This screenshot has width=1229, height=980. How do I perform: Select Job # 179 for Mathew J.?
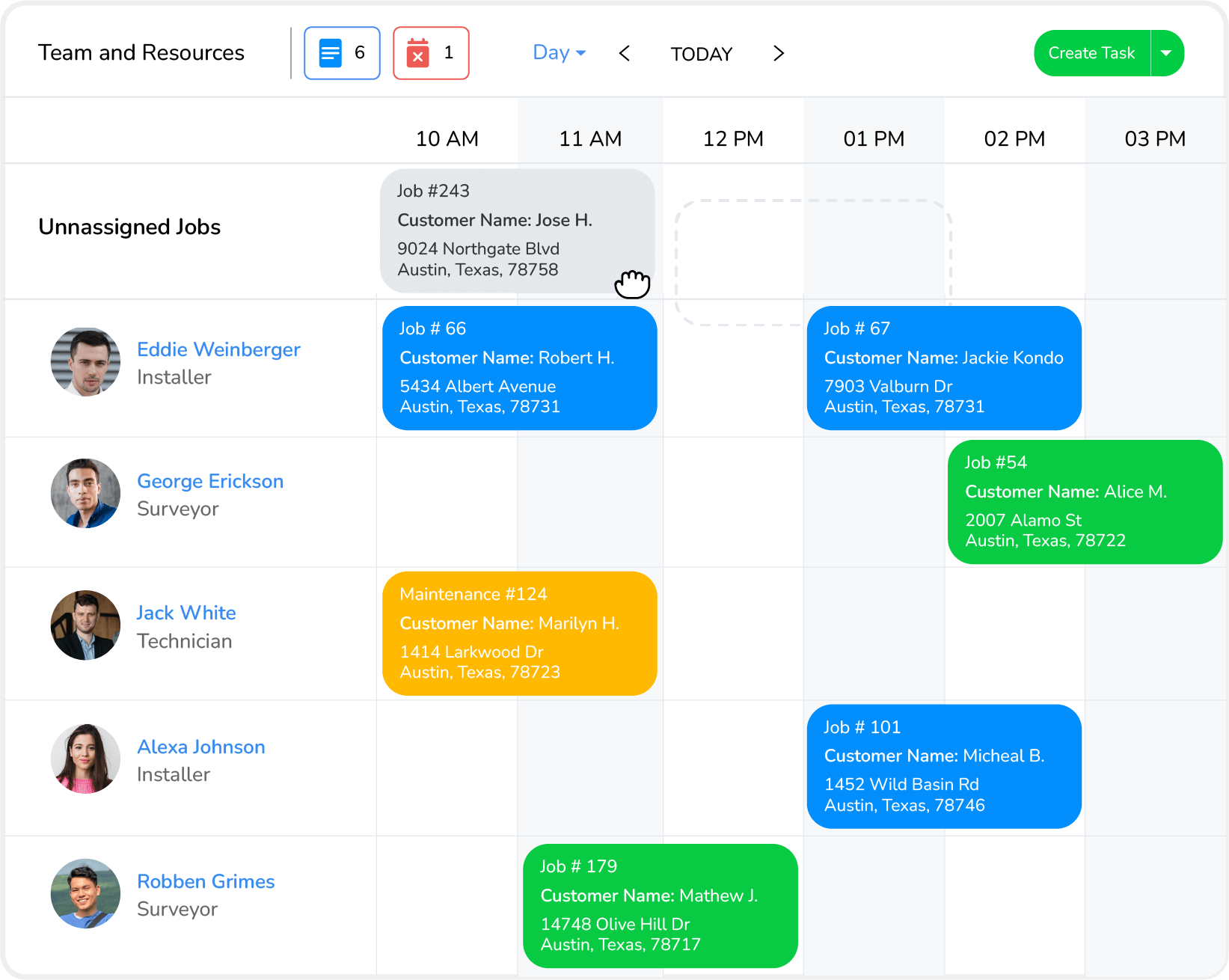[x=660, y=906]
